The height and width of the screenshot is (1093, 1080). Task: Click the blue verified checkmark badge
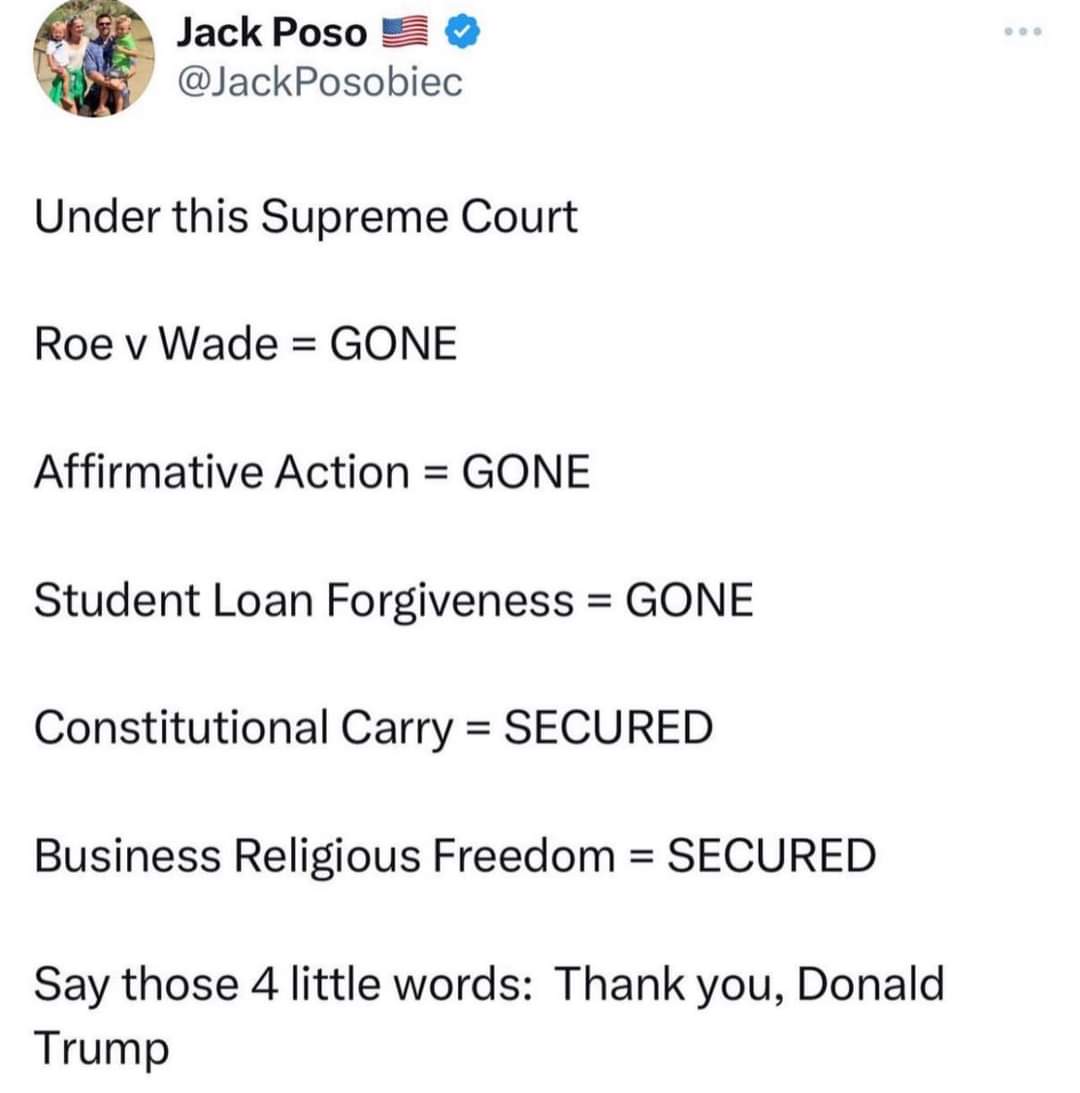[462, 32]
